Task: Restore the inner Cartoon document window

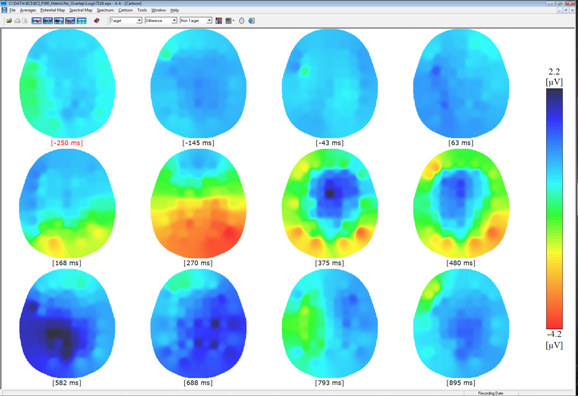Action: pyautogui.click(x=567, y=10)
